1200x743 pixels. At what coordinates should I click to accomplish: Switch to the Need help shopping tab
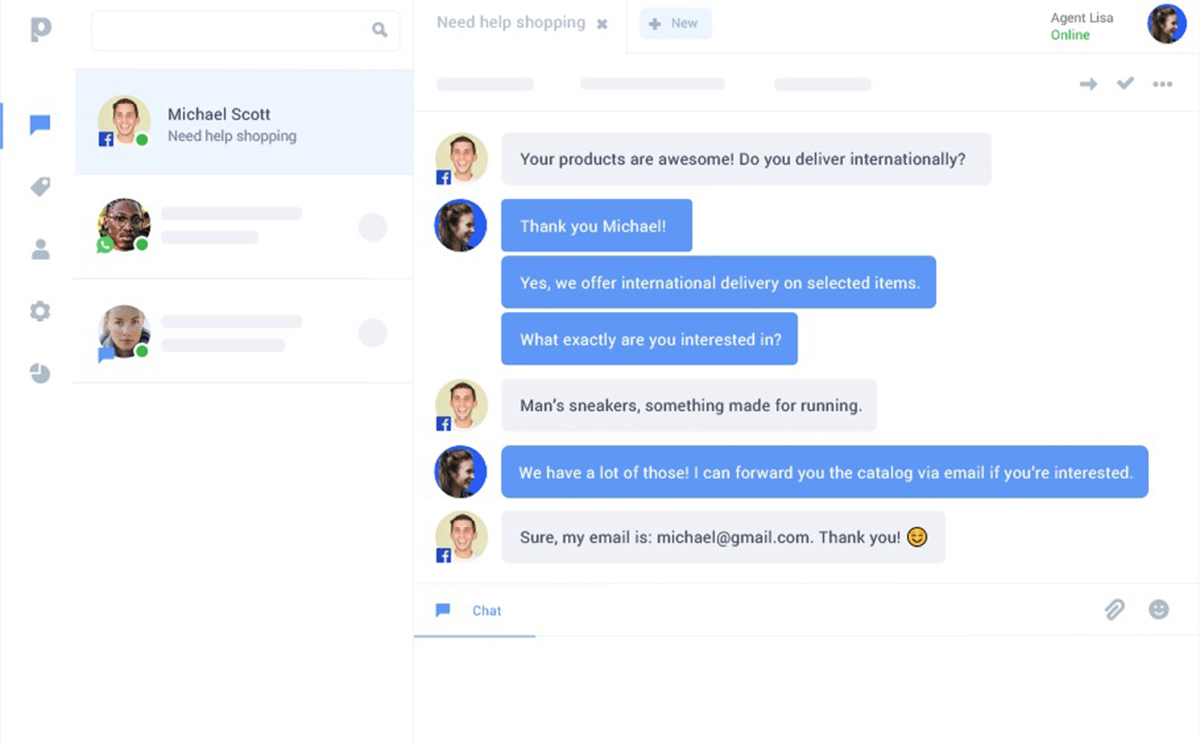(510, 23)
